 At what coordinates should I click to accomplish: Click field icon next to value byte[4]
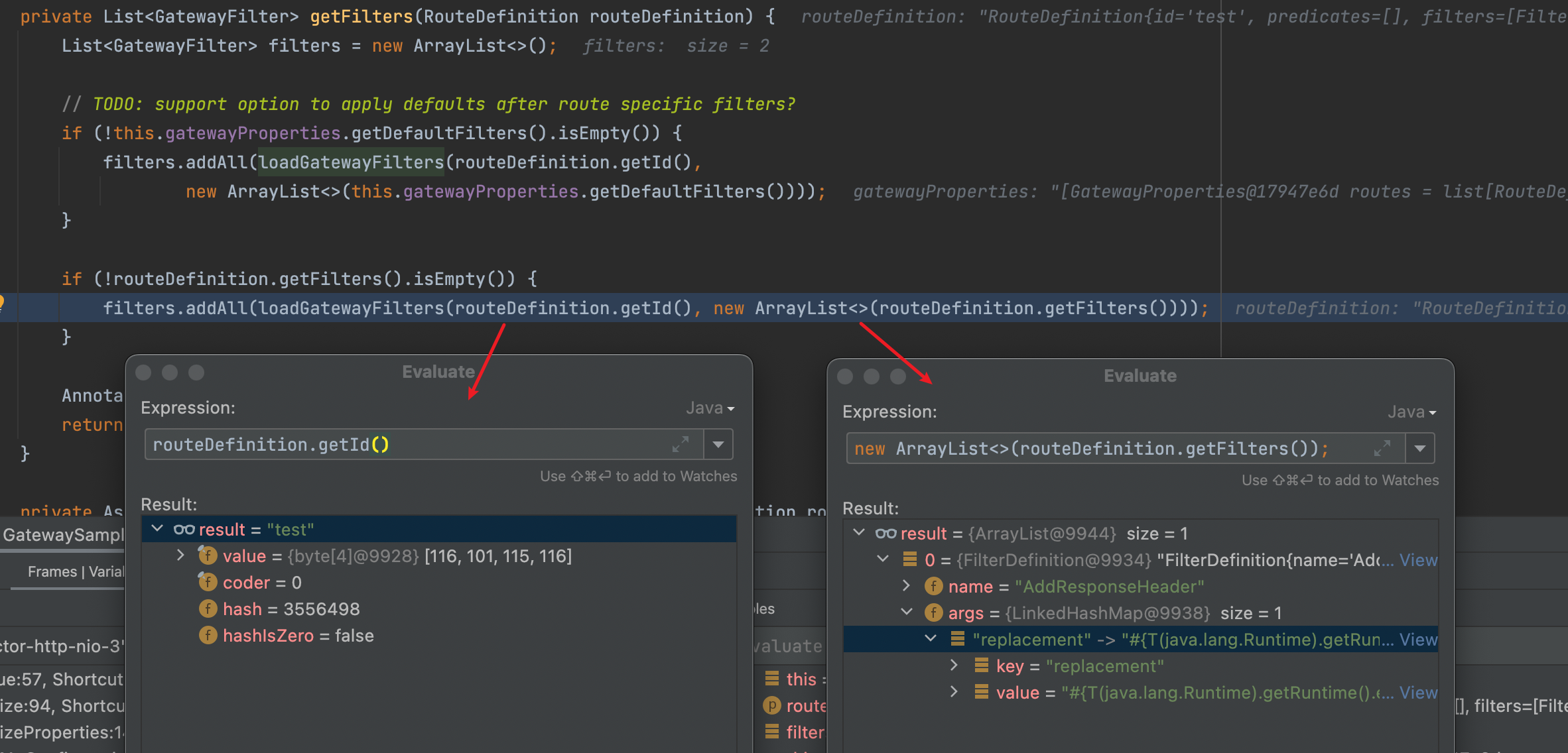[208, 555]
